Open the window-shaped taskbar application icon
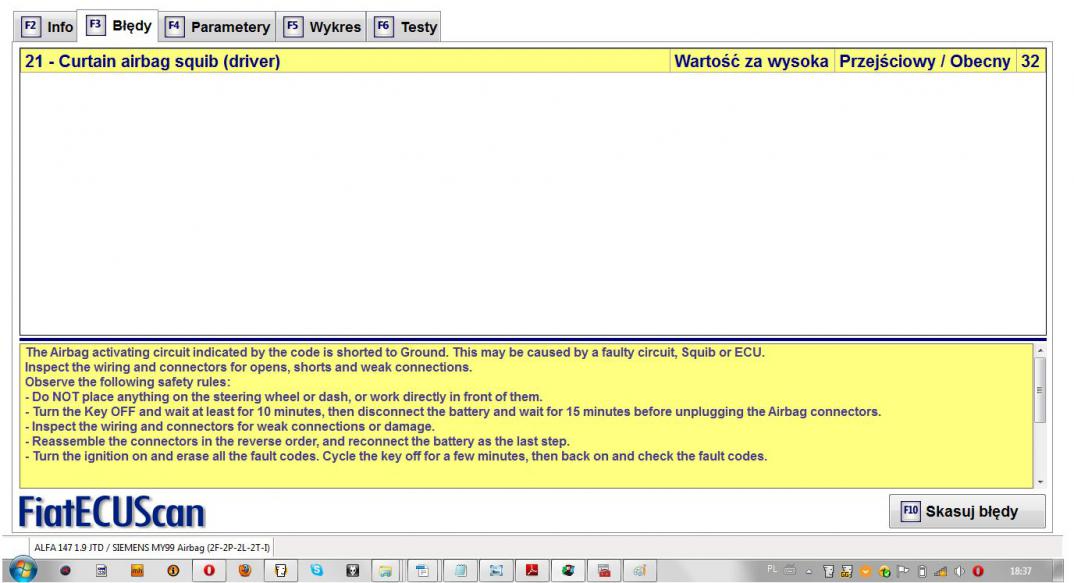Image resolution: width=1074 pixels, height=583 pixels. pyautogui.click(x=422, y=570)
